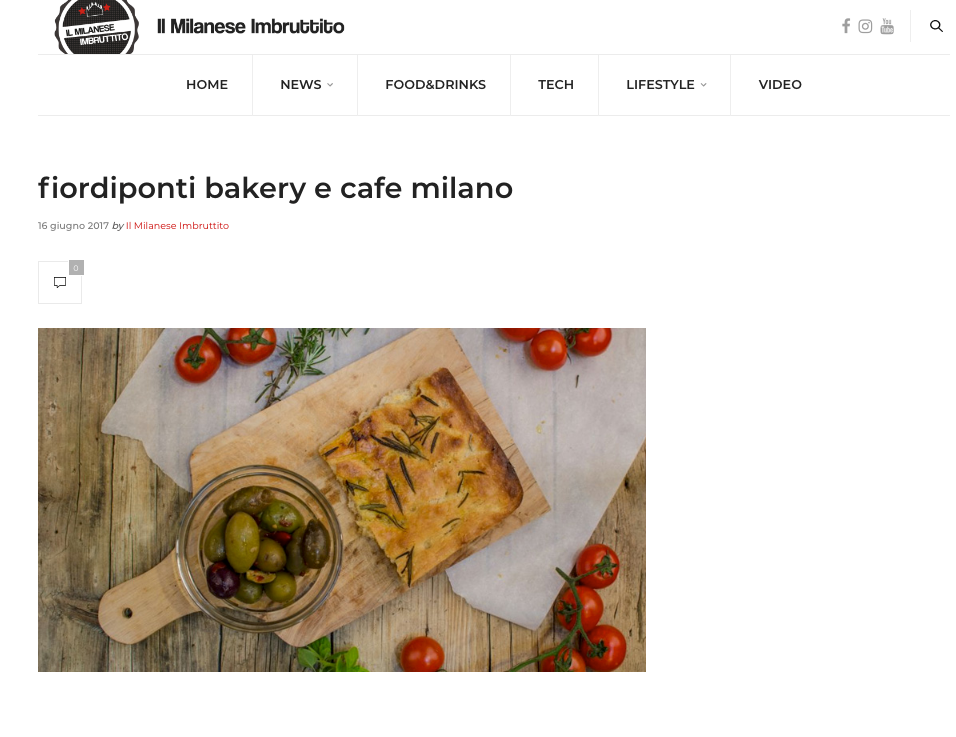Click the circular Il Milanese Imbruttito logo

click(96, 27)
